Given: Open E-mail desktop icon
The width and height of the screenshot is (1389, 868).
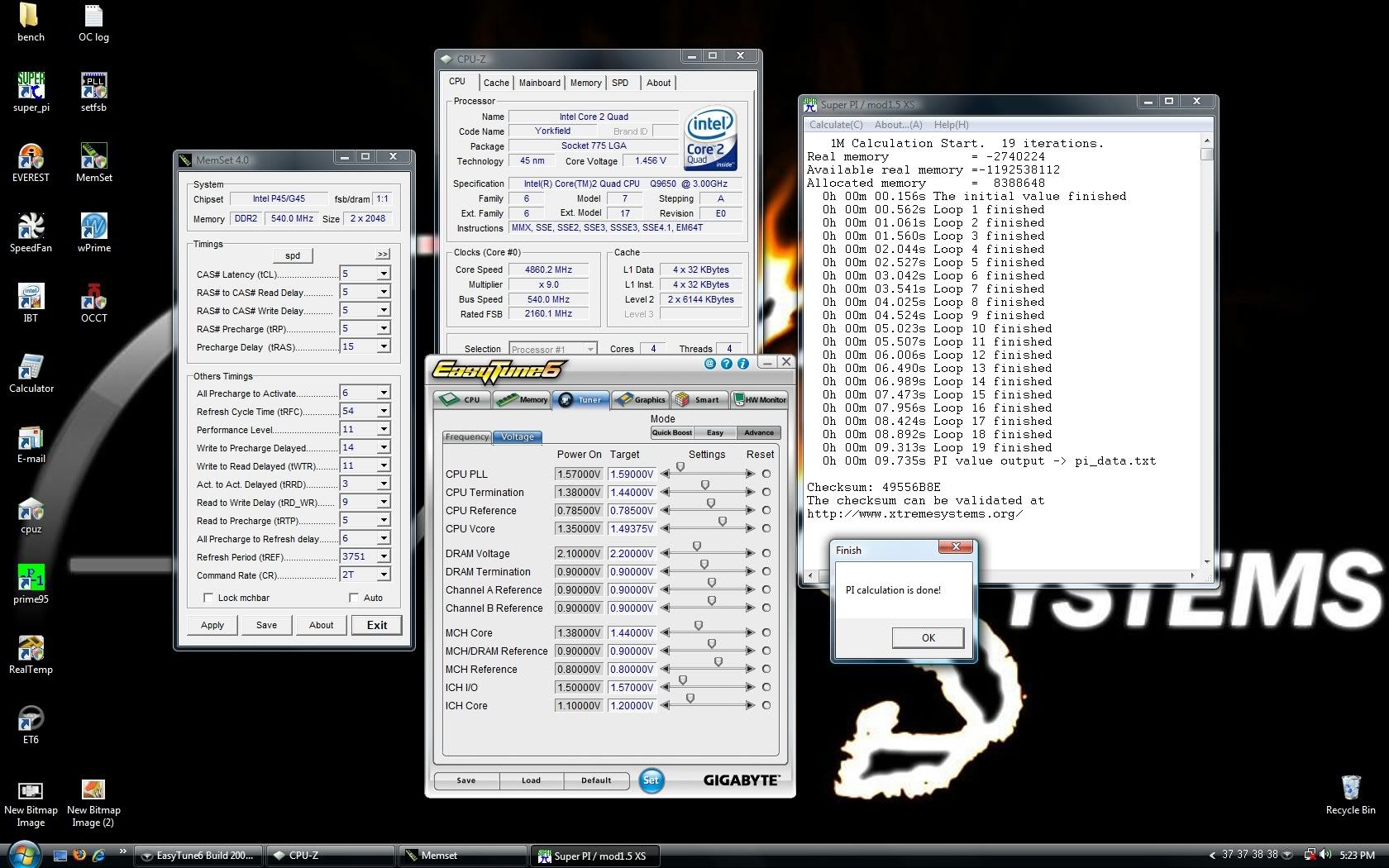Looking at the screenshot, I should tap(31, 443).
